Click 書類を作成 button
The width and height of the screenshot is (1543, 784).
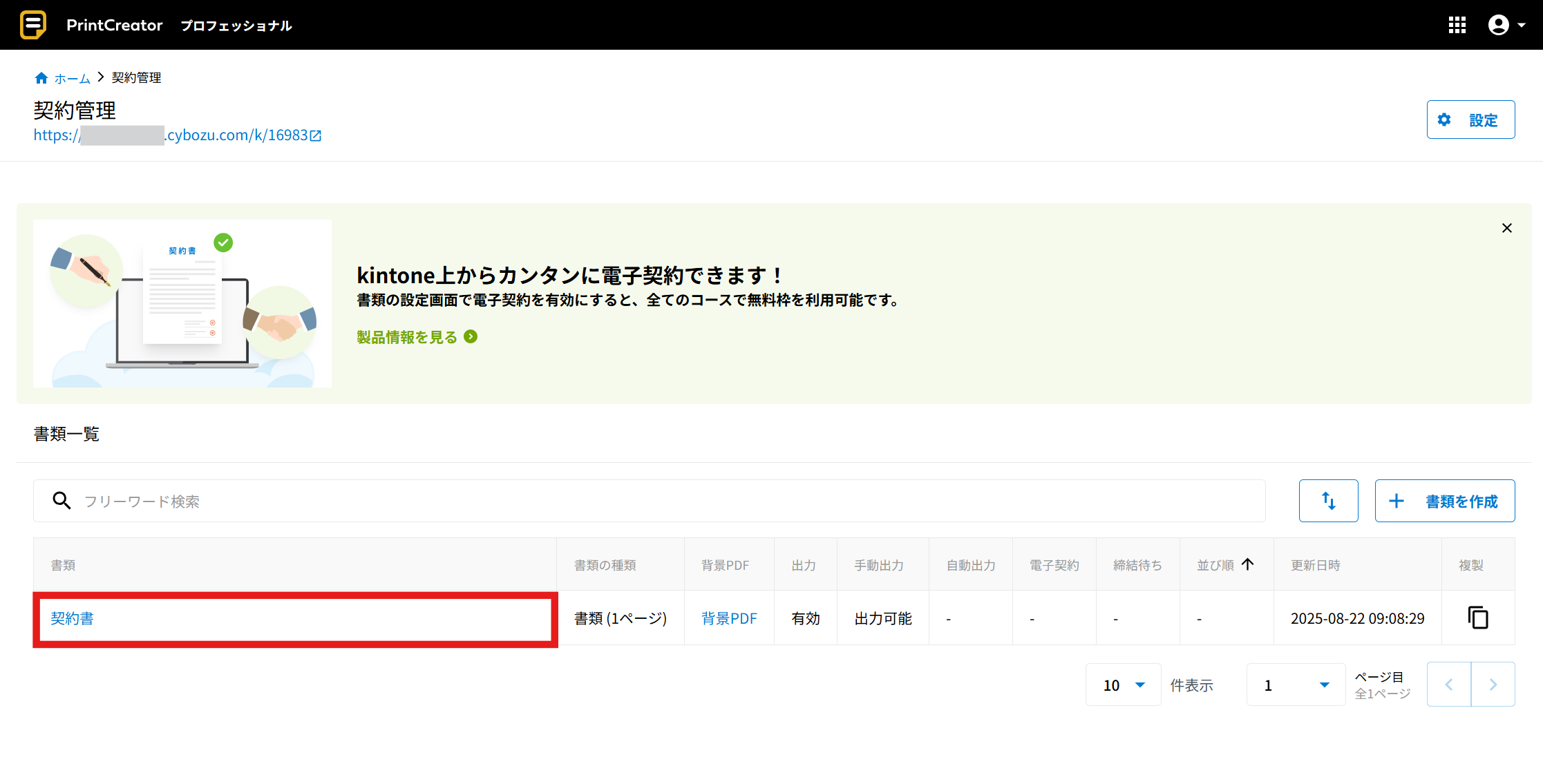click(x=1445, y=501)
